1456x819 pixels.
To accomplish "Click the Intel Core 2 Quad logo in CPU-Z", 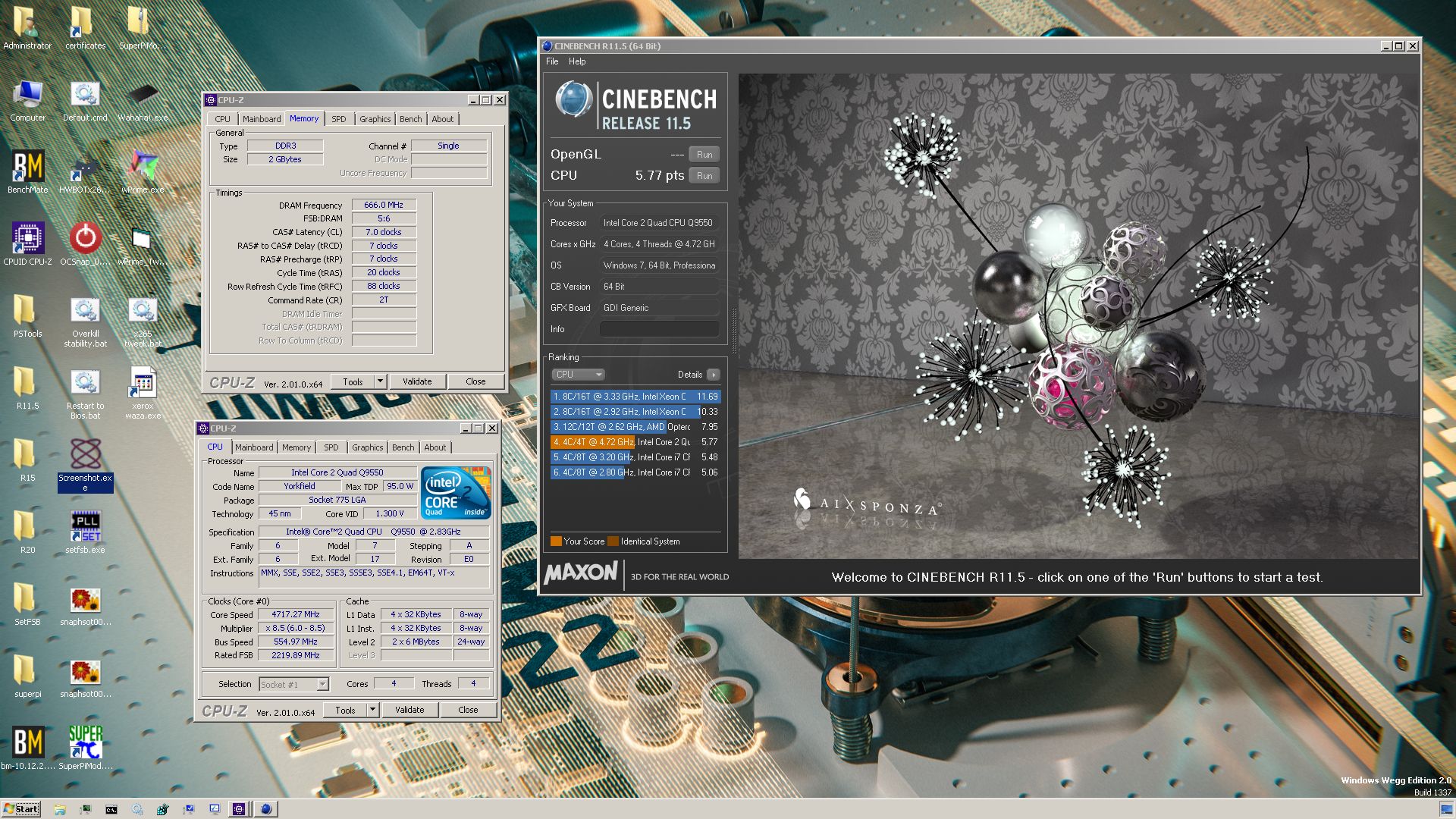I will pos(457,493).
